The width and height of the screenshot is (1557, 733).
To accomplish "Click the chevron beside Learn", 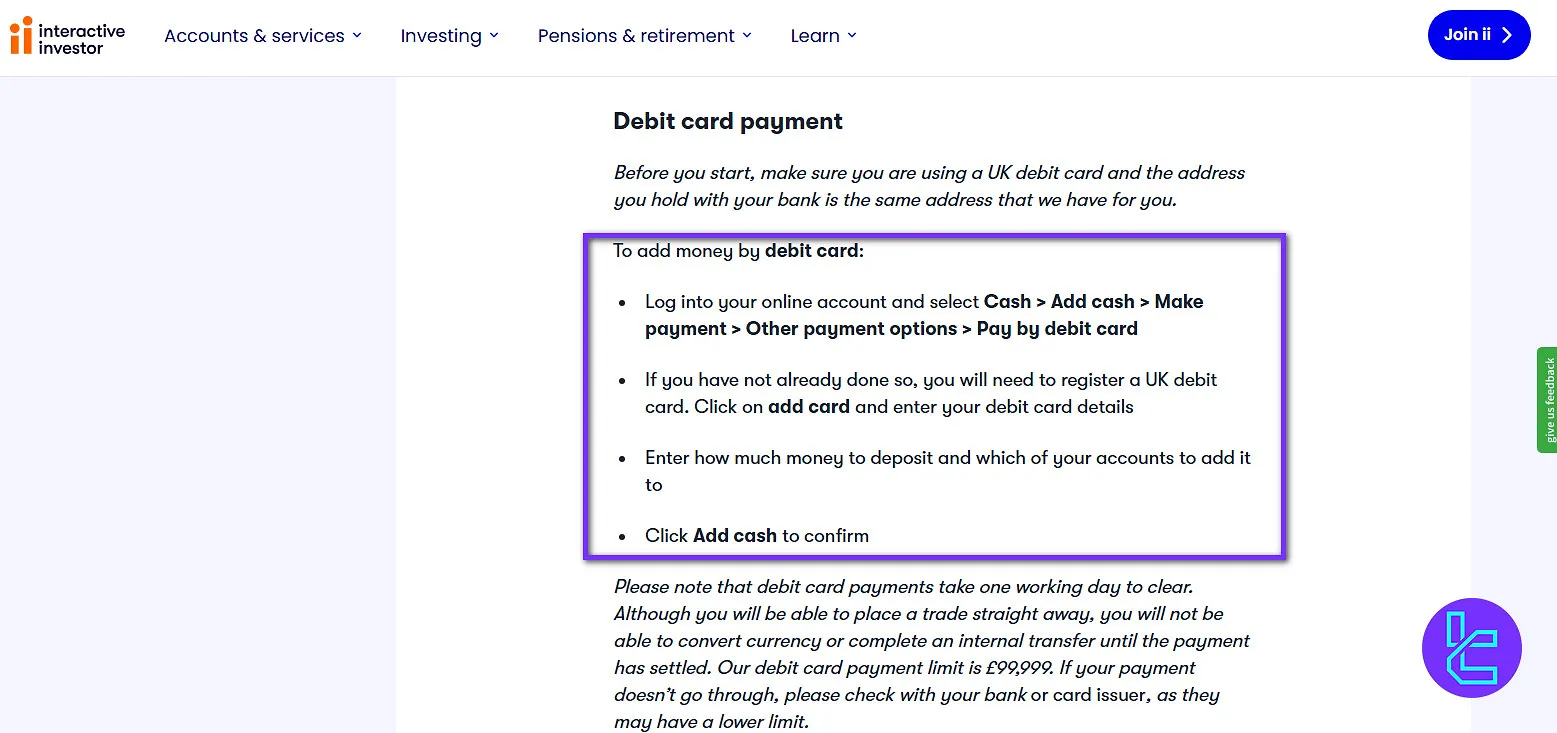I will 853,36.
